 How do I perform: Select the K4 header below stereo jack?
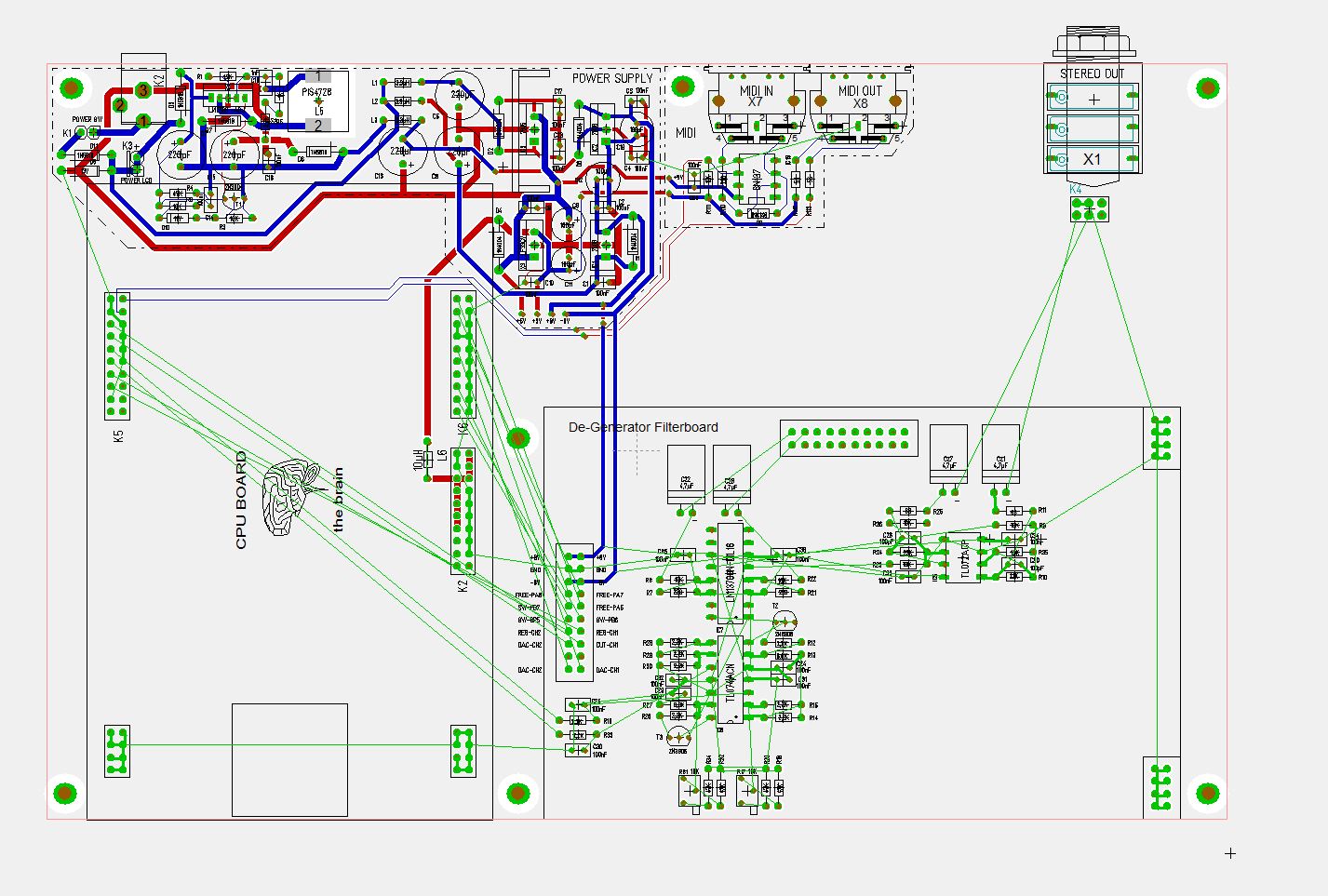point(1089,209)
